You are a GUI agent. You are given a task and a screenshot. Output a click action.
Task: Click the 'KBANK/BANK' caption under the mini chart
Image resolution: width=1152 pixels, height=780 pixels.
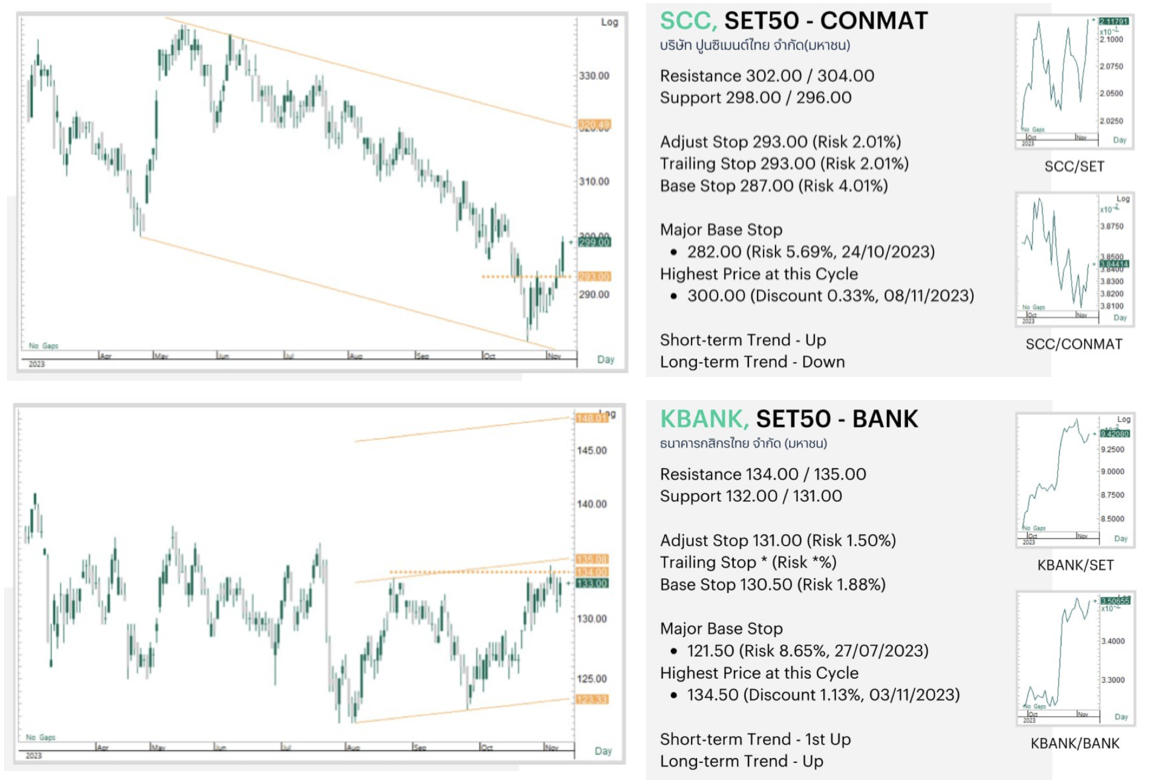click(x=1076, y=743)
